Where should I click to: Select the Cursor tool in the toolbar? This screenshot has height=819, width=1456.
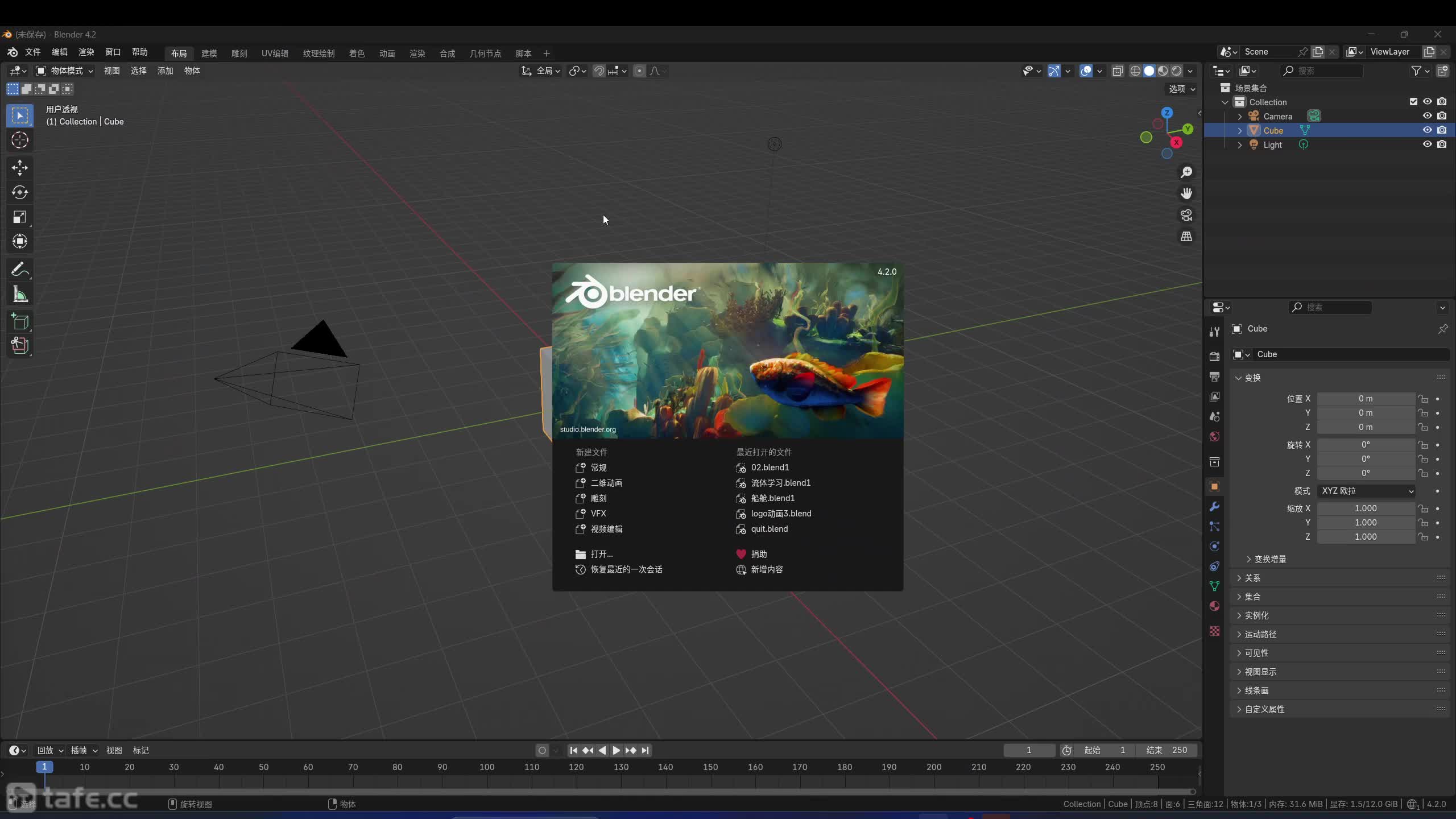tap(20, 140)
